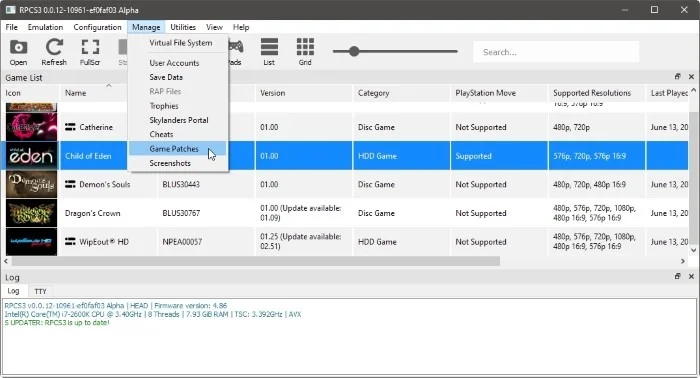The image size is (700, 378).
Task: Click vertical scrollbar up arrow in game list
Action: [693, 90]
